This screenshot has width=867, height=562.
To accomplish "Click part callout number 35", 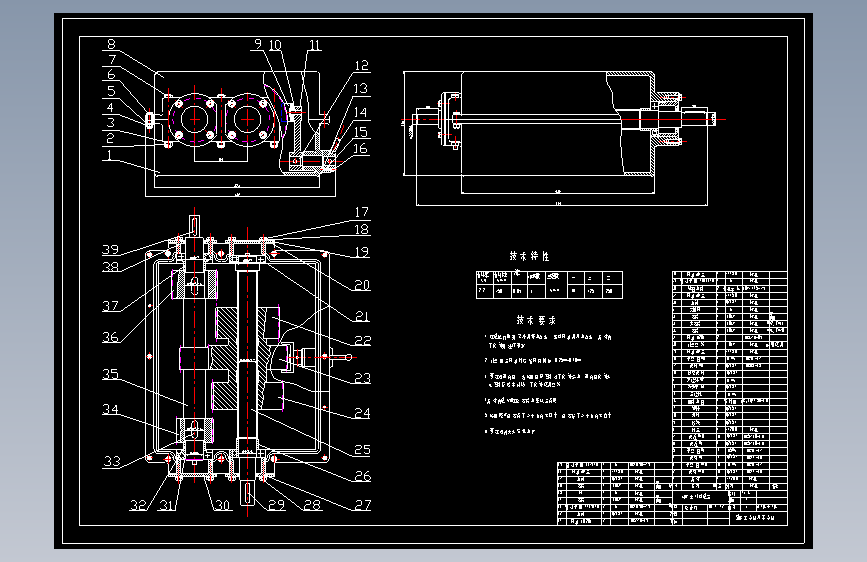I will pyautogui.click(x=111, y=374).
